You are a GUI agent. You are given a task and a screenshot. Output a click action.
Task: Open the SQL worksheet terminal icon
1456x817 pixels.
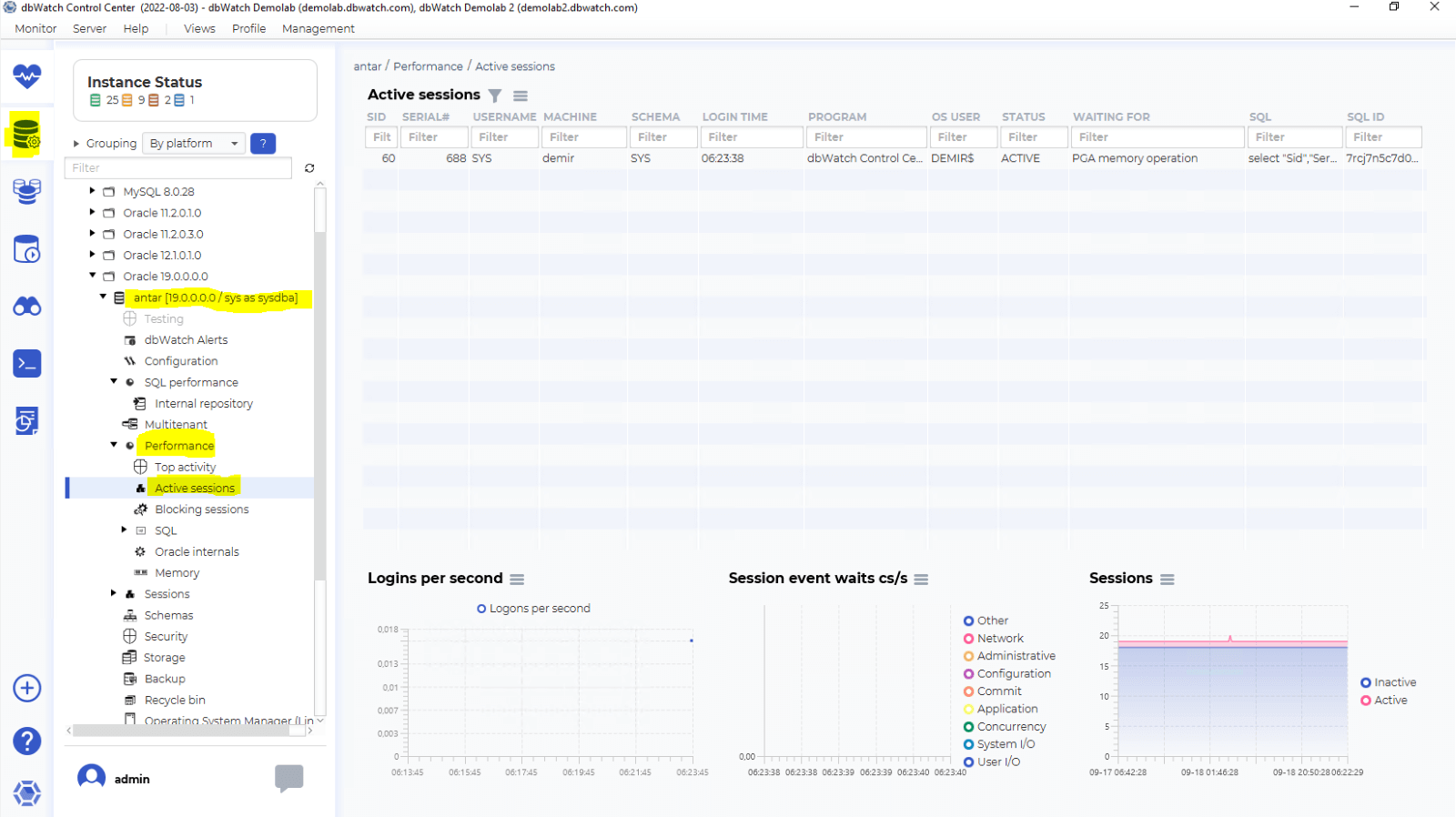(26, 364)
